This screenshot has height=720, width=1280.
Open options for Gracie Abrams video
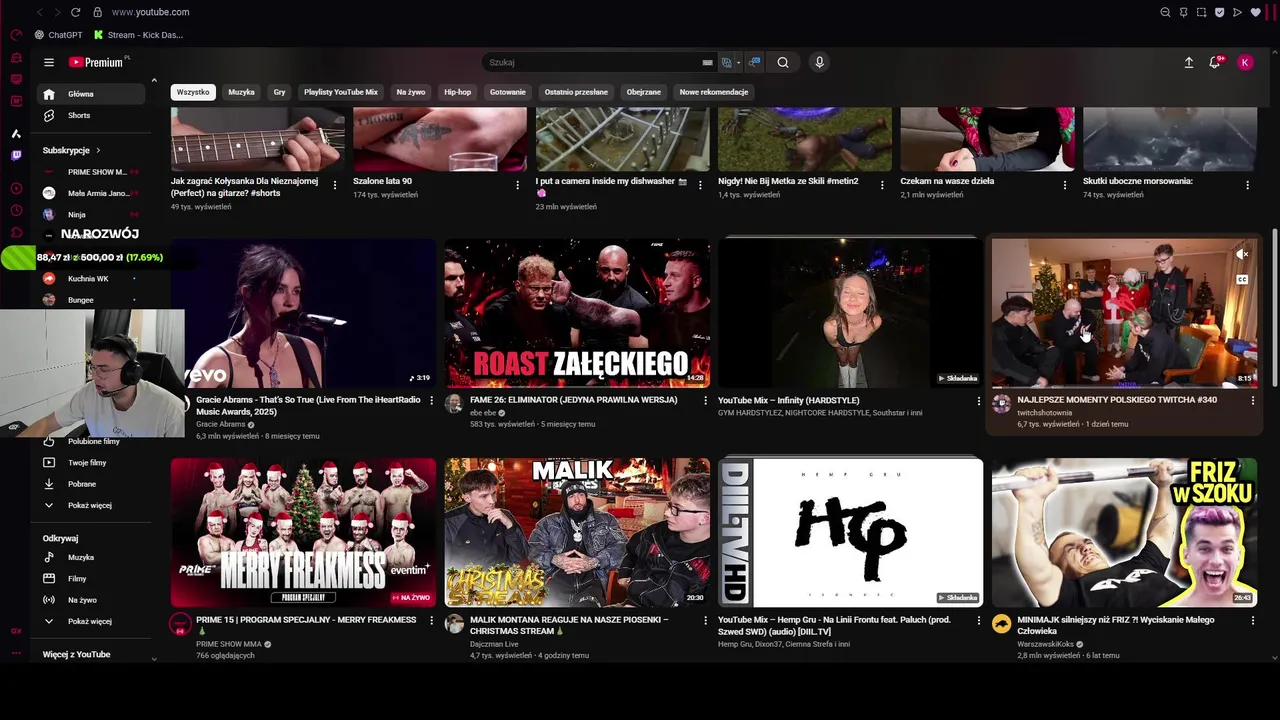[x=431, y=400]
